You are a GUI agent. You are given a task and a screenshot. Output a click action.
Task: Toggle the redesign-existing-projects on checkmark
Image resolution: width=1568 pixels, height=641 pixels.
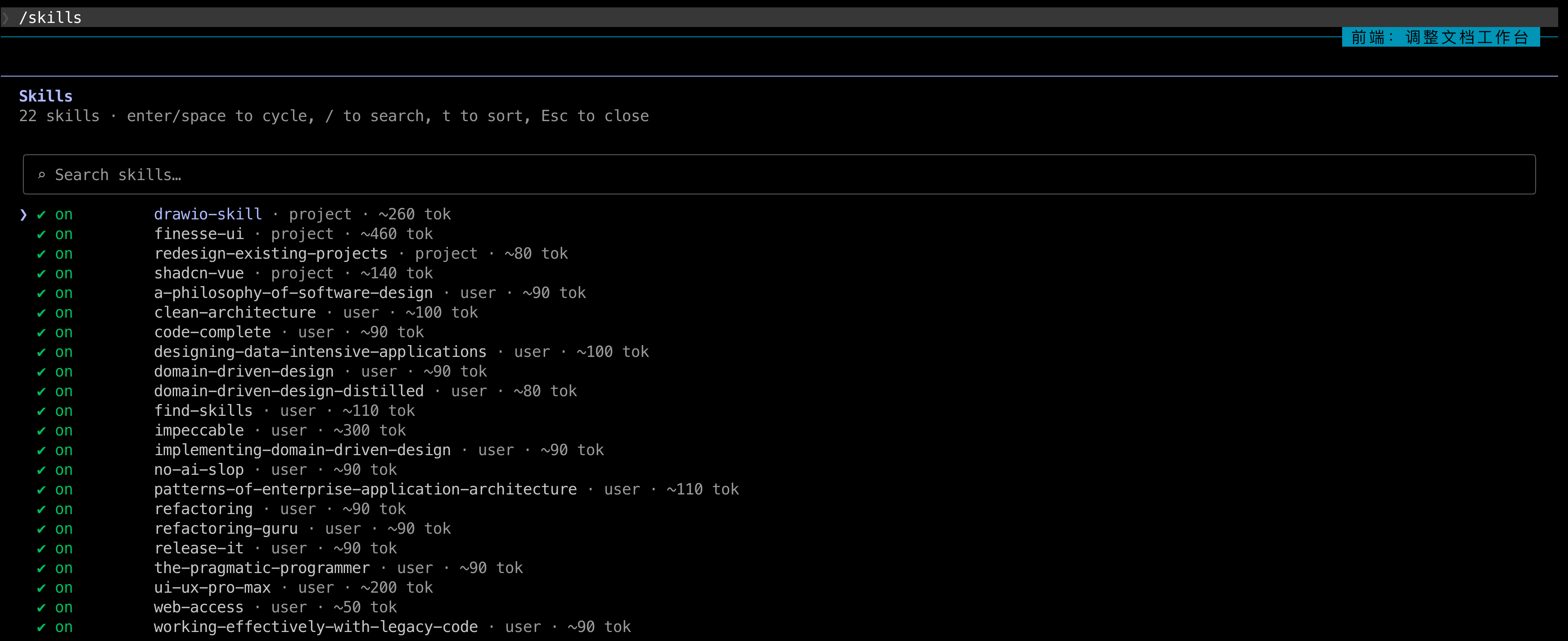pos(41,254)
